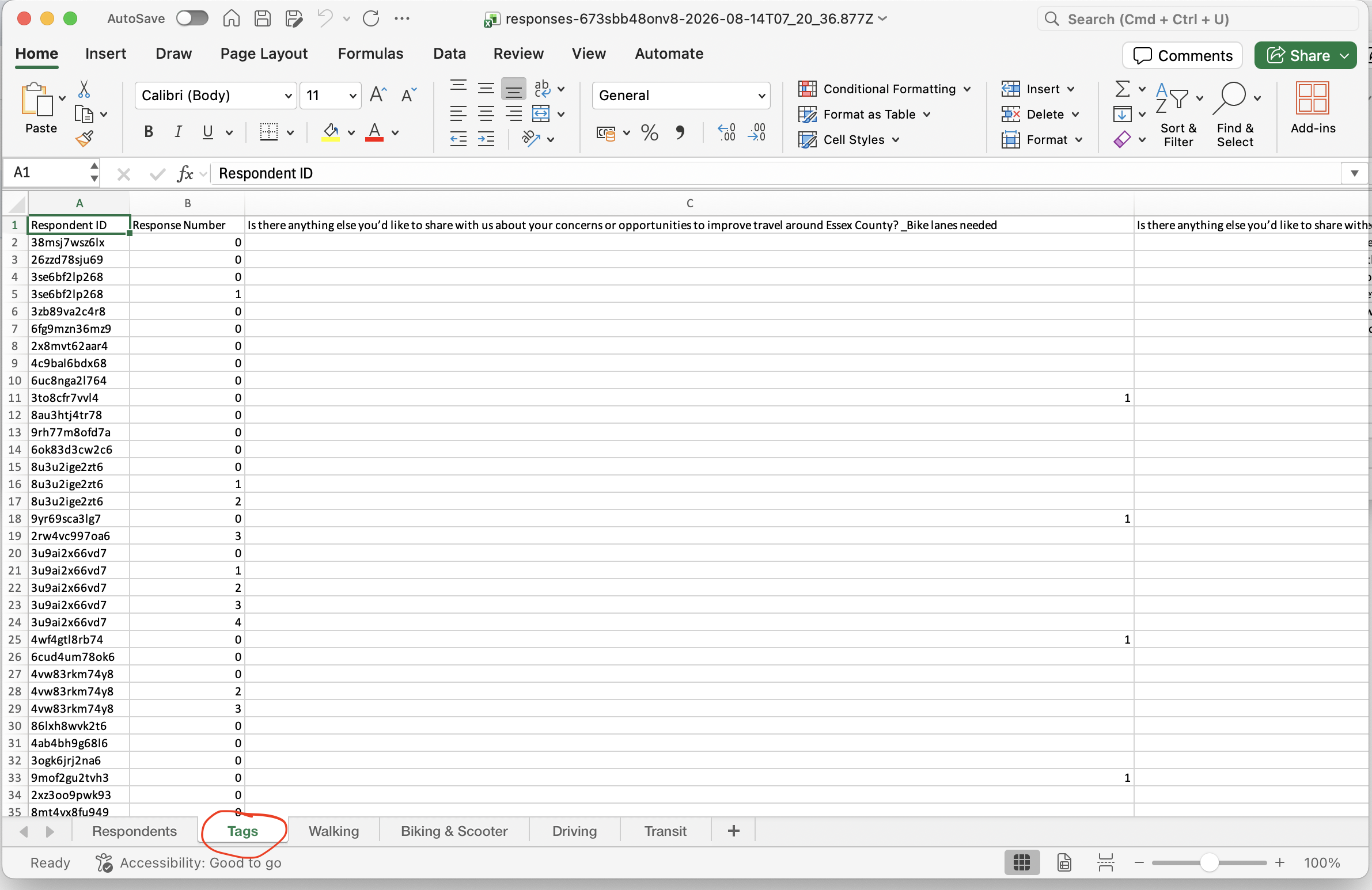Screen dimensions: 1372x890
Task: Zoom out with the minus button
Action: pyautogui.click(x=1139, y=862)
